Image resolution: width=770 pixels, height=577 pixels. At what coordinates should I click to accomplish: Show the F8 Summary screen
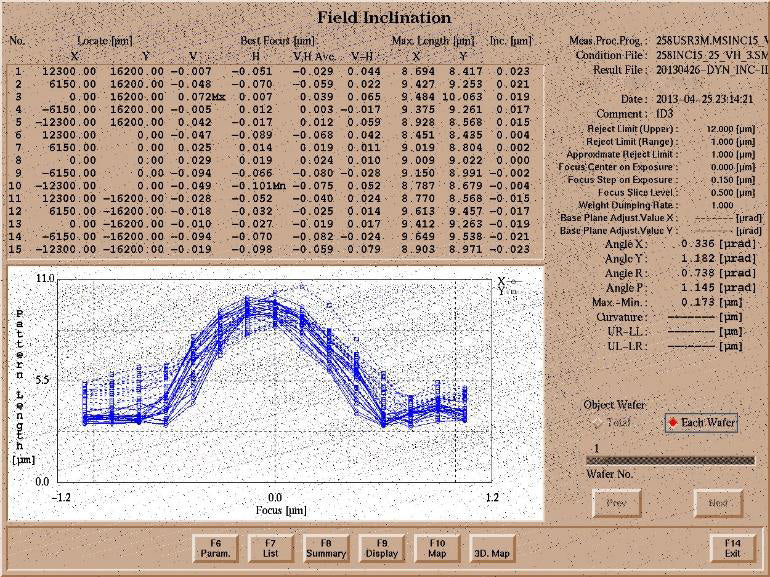[x=326, y=547]
